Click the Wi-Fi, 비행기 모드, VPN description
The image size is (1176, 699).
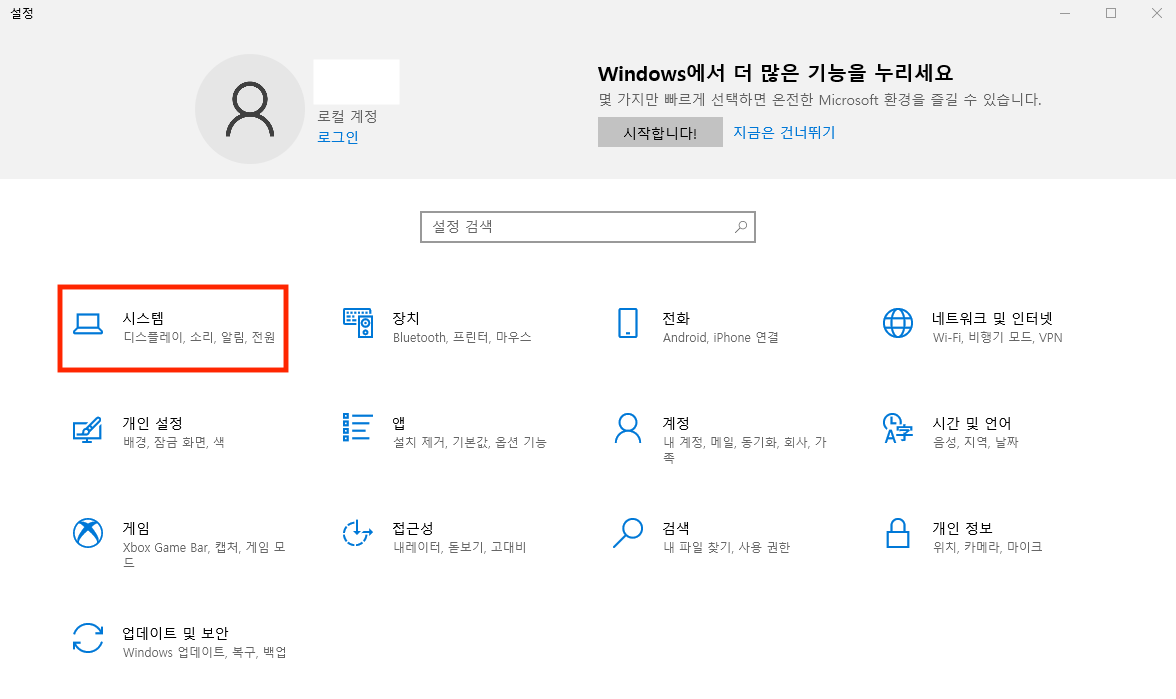click(998, 338)
